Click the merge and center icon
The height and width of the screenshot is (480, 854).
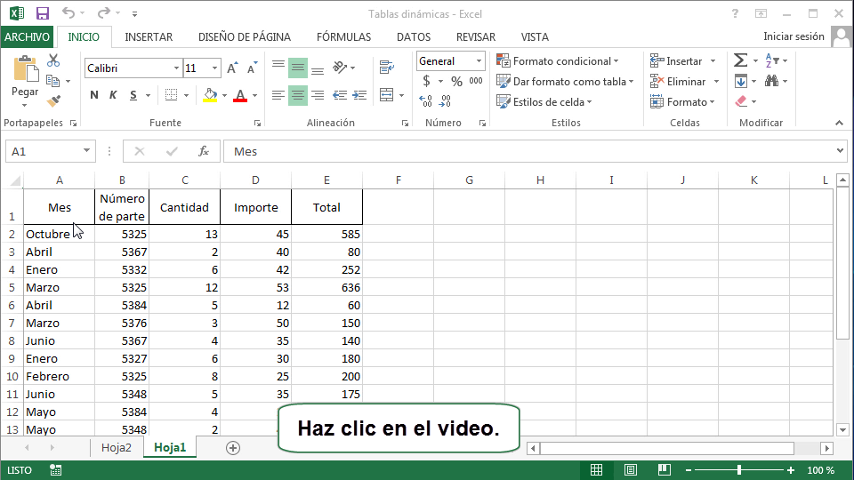coord(387,95)
